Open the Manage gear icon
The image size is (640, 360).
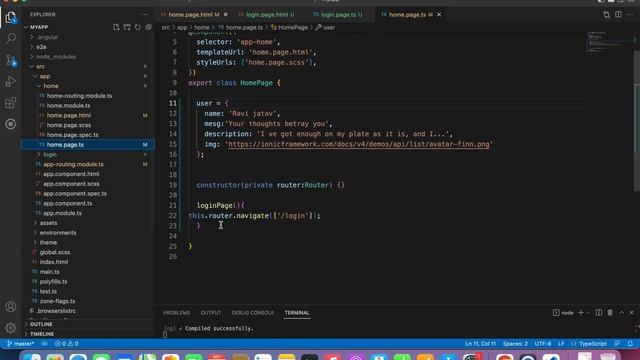pos(11,327)
